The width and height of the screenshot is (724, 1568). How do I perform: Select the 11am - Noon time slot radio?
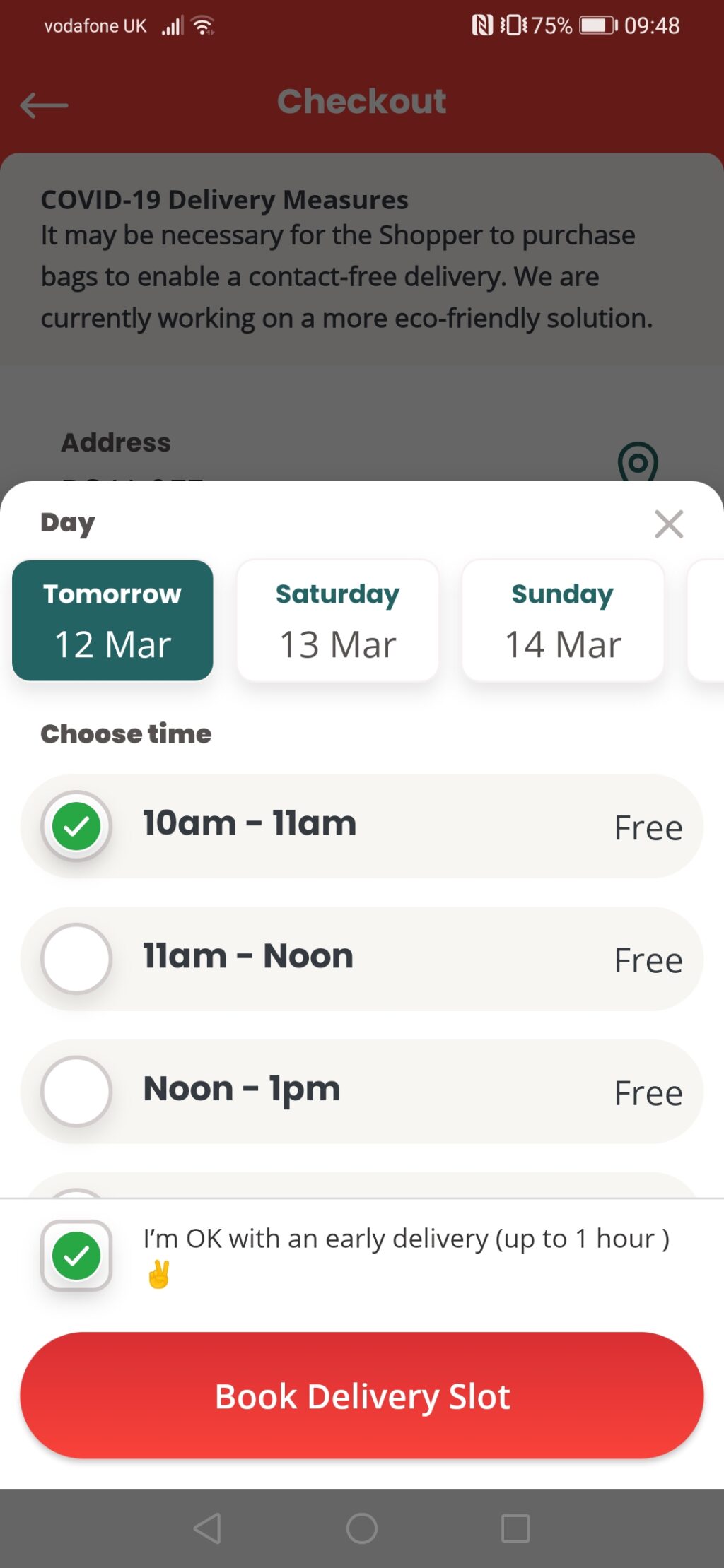[x=76, y=959]
